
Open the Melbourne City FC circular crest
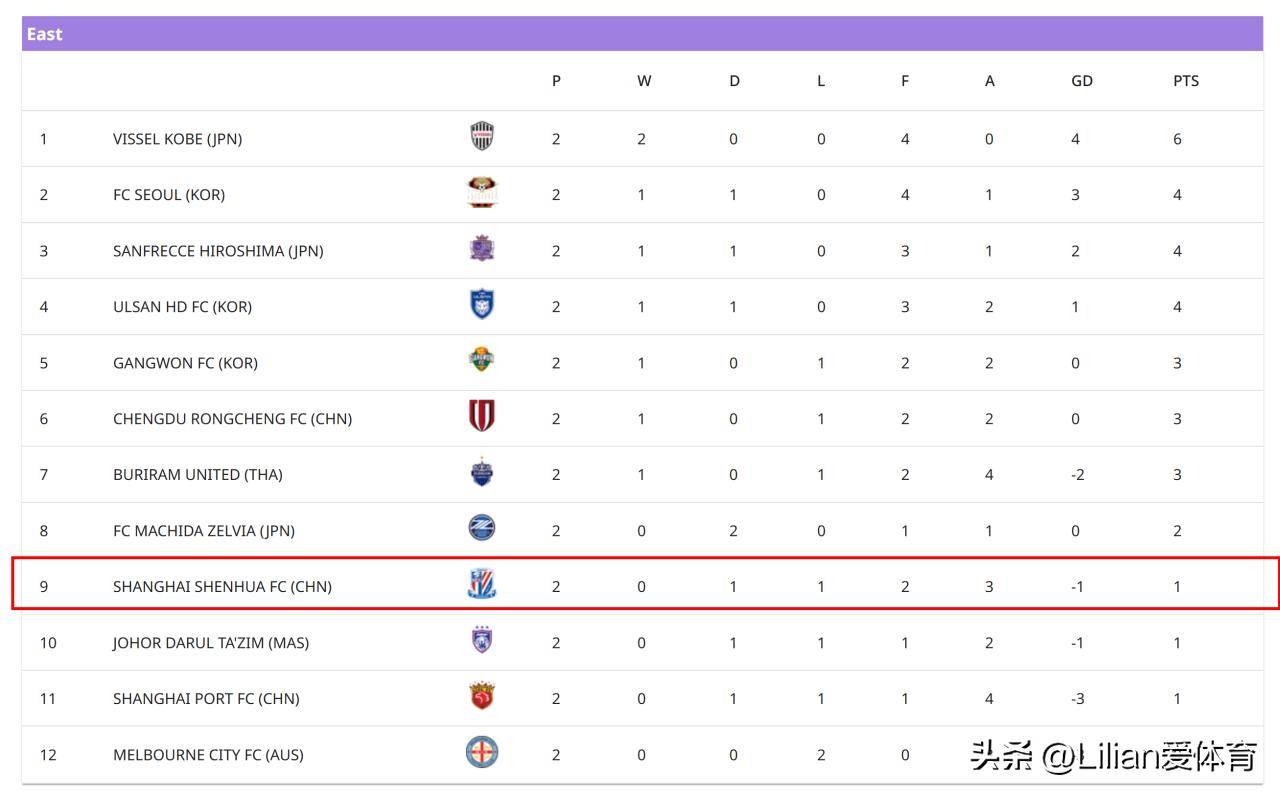tap(482, 752)
